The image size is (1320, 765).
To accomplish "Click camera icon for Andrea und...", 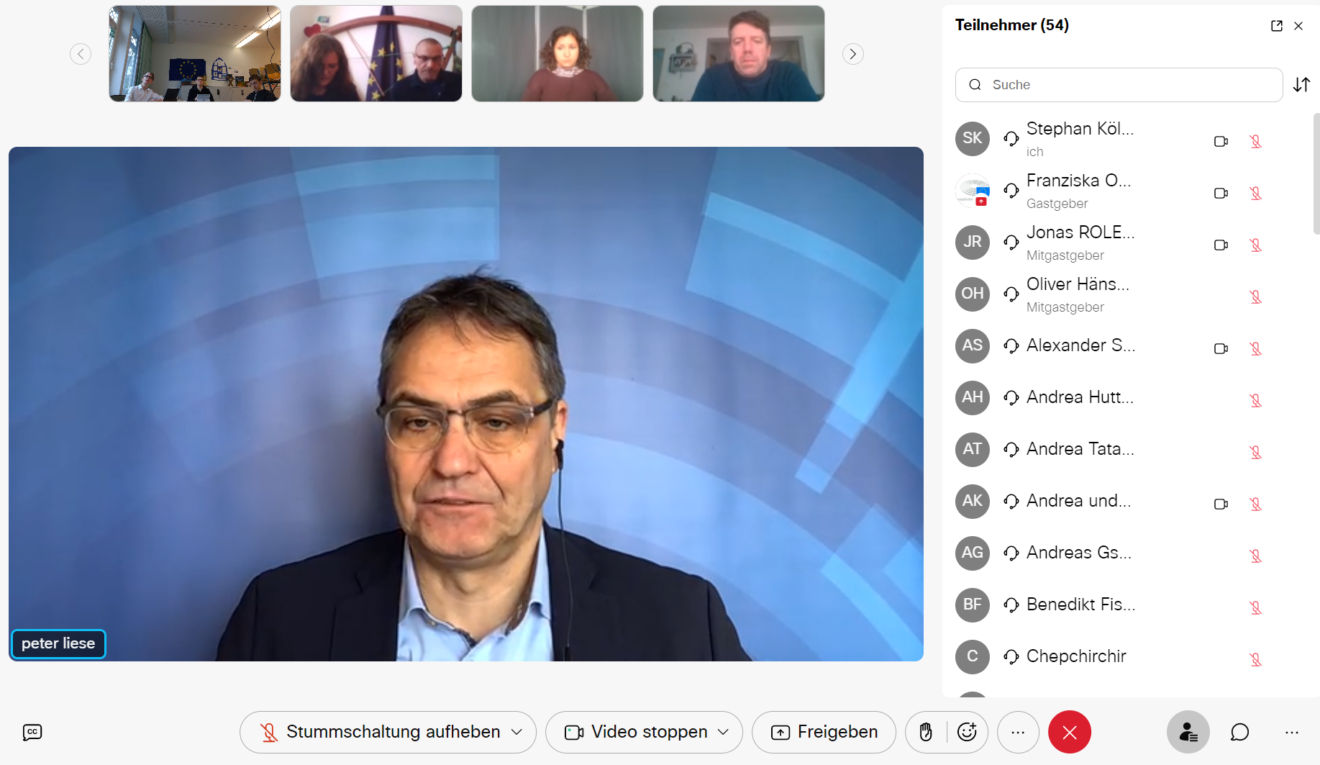I will click(x=1220, y=504).
